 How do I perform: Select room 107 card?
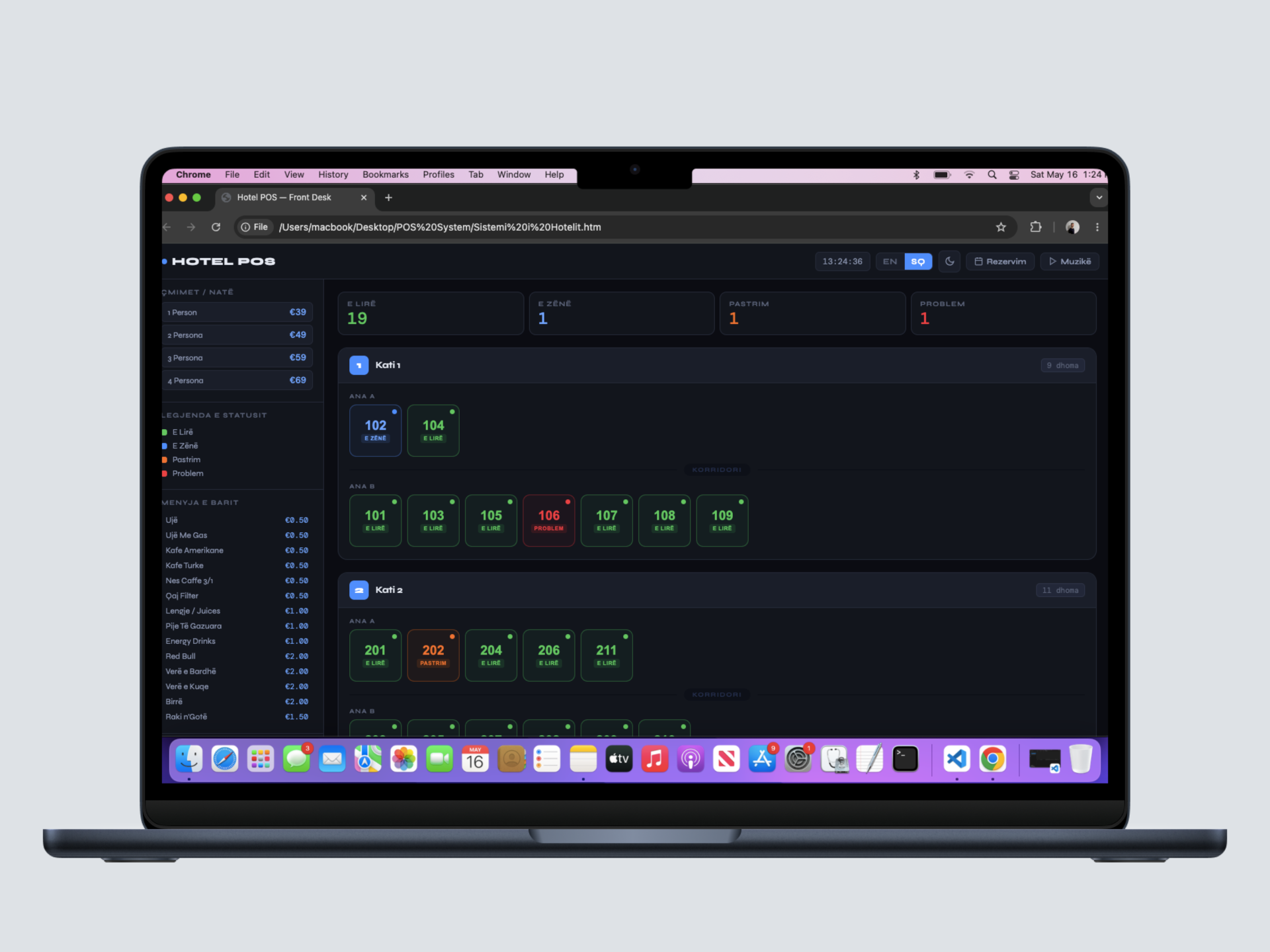pos(607,520)
